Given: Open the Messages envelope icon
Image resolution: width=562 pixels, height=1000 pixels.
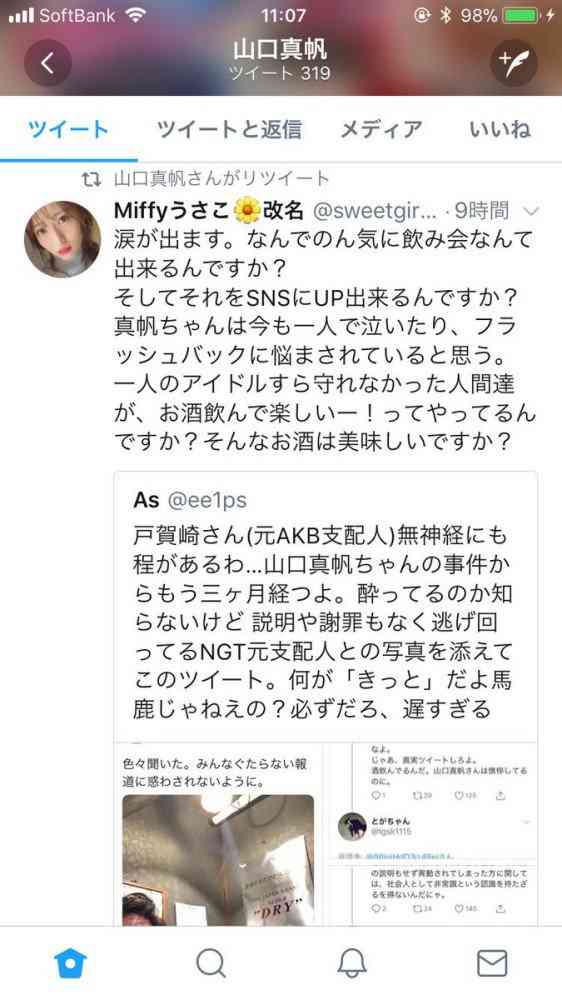Looking at the screenshot, I should 492,962.
